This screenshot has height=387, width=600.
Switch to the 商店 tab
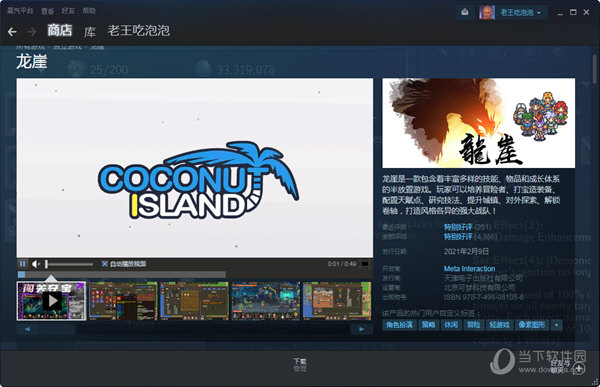[x=60, y=30]
